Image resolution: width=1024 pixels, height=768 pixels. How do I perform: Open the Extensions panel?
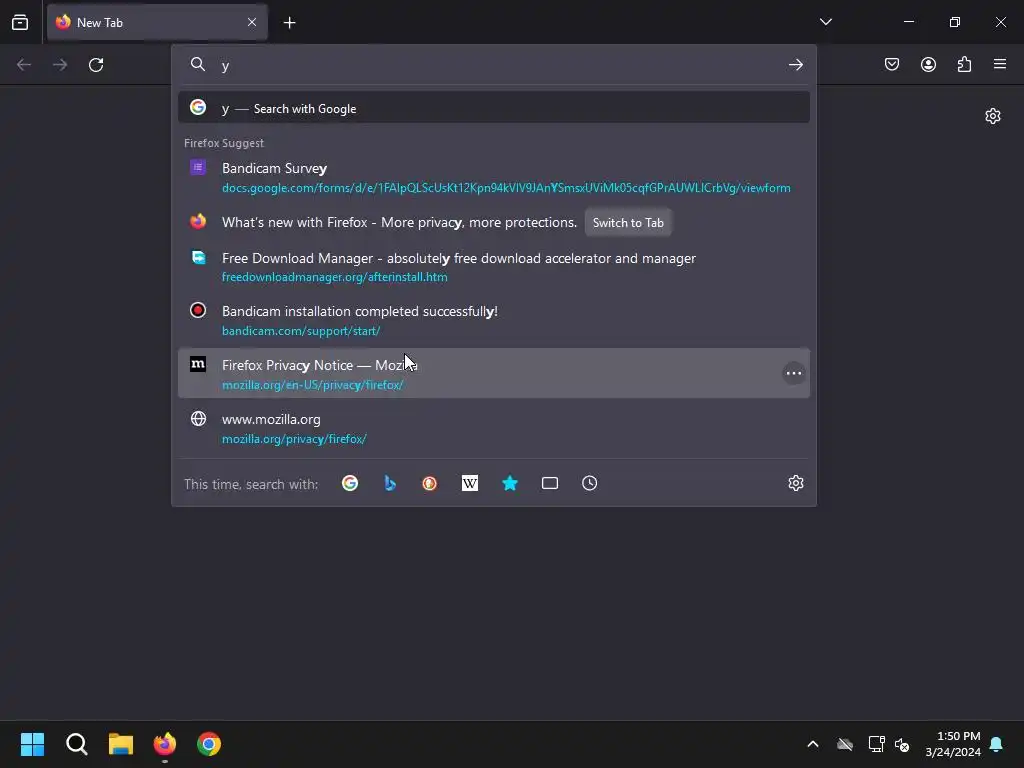click(964, 64)
